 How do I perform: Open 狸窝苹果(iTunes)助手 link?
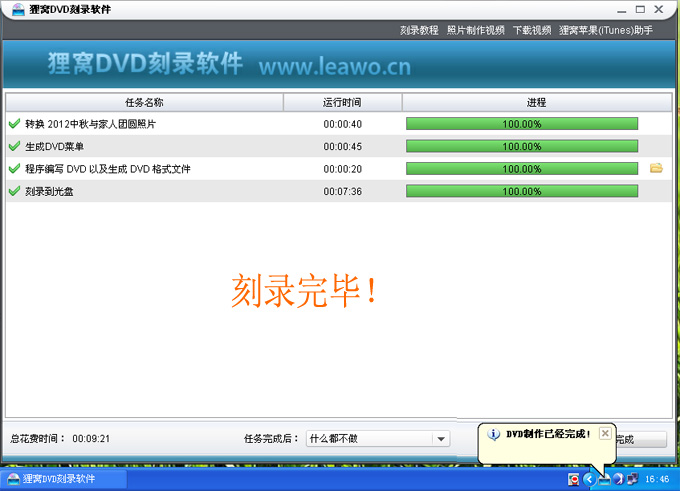[606, 30]
